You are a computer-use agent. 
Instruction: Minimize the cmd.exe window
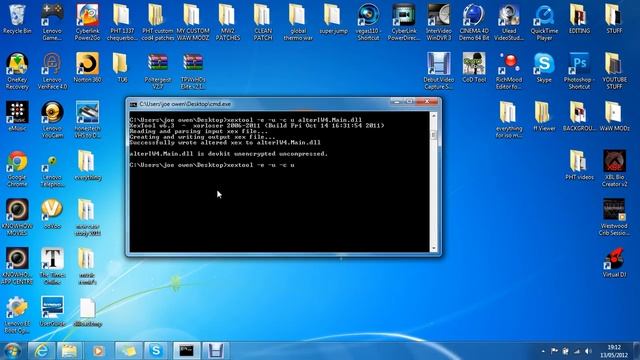pos(396,101)
